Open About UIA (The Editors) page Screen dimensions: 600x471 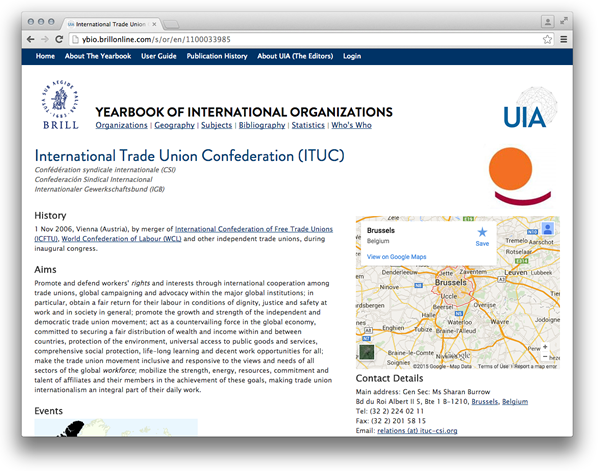tap(295, 56)
